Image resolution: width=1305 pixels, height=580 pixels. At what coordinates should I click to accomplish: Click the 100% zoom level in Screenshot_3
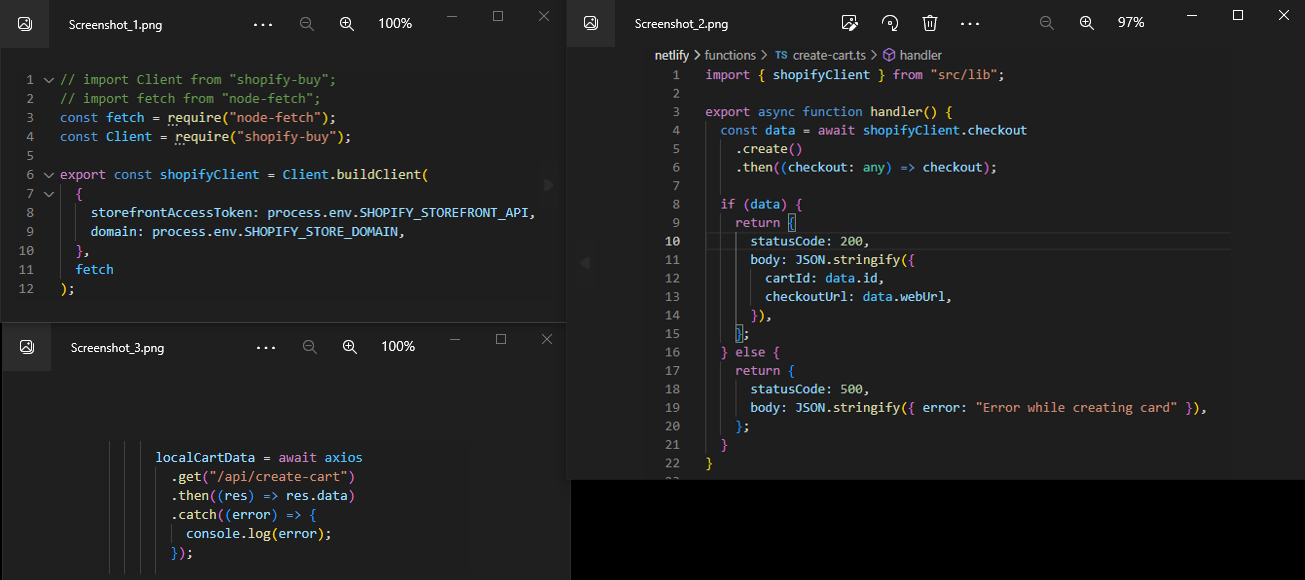398,347
